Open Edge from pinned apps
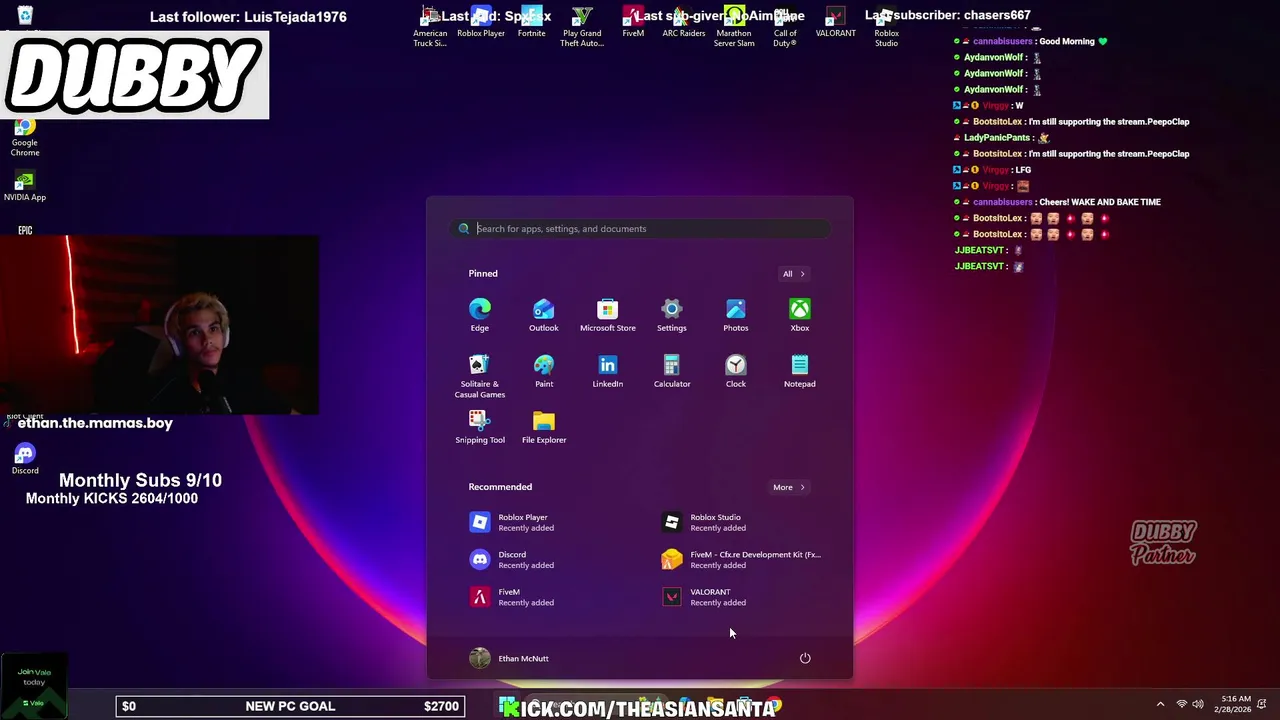 click(480, 315)
